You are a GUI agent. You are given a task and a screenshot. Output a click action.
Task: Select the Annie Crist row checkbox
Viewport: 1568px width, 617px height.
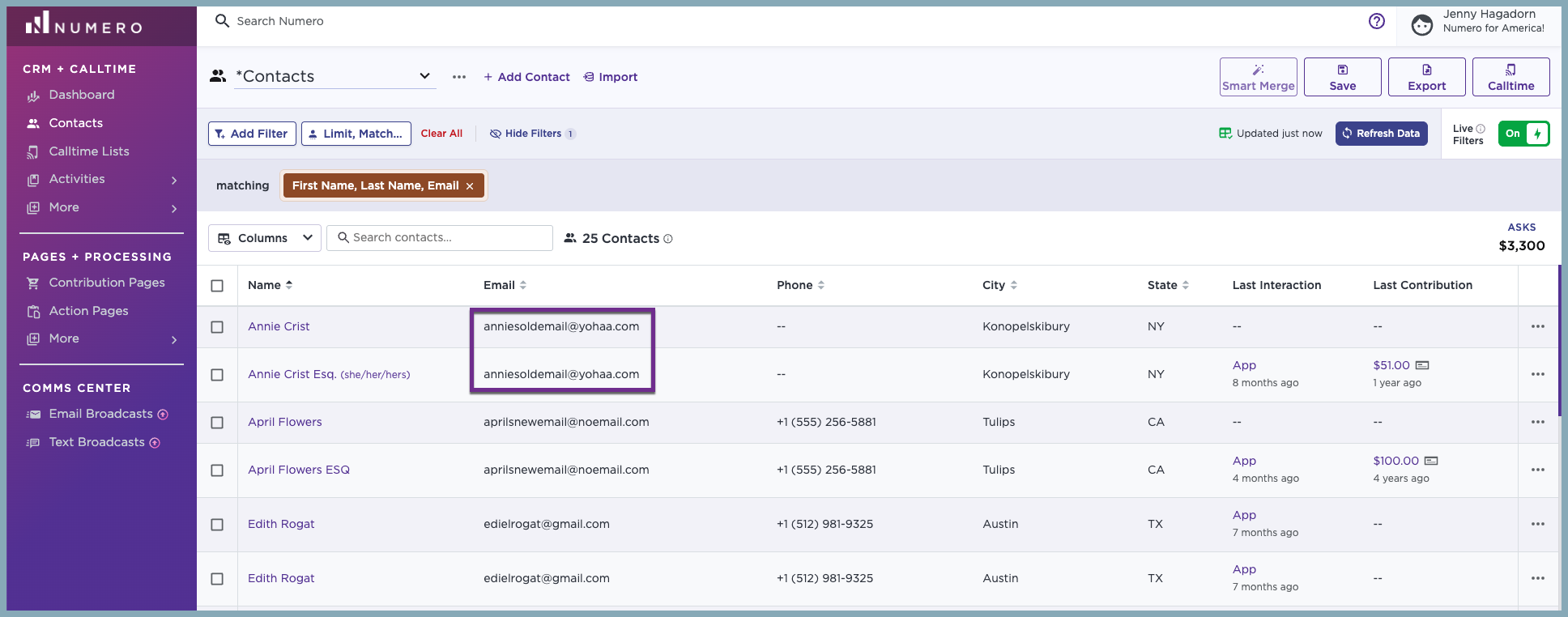217,327
